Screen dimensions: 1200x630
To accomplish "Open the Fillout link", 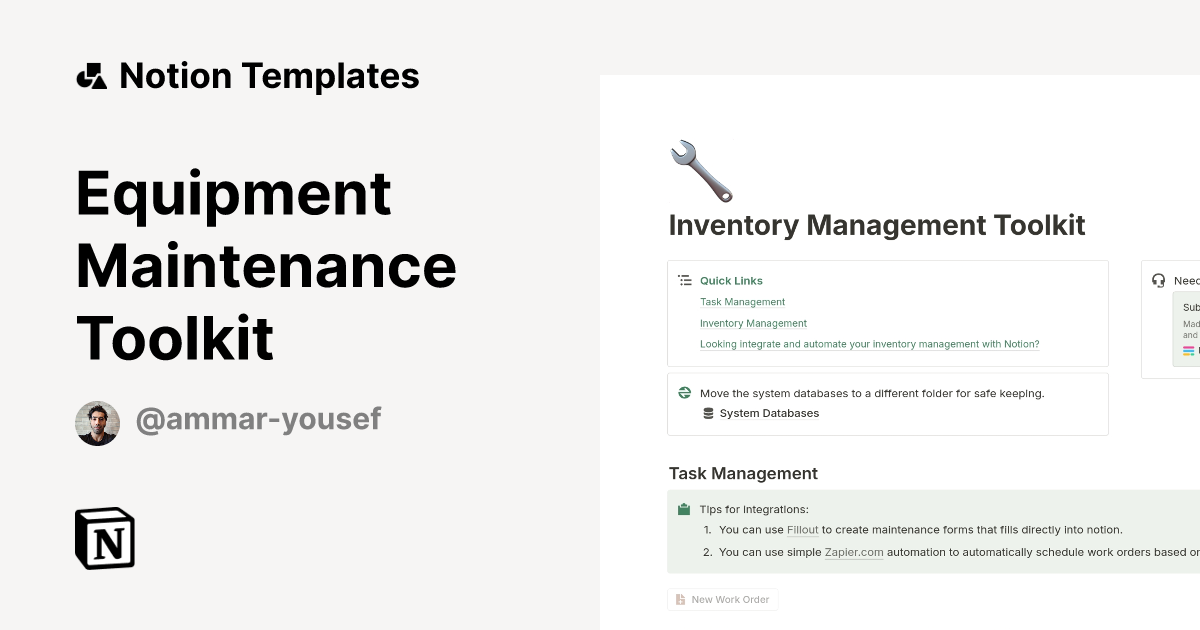I will (803, 530).
